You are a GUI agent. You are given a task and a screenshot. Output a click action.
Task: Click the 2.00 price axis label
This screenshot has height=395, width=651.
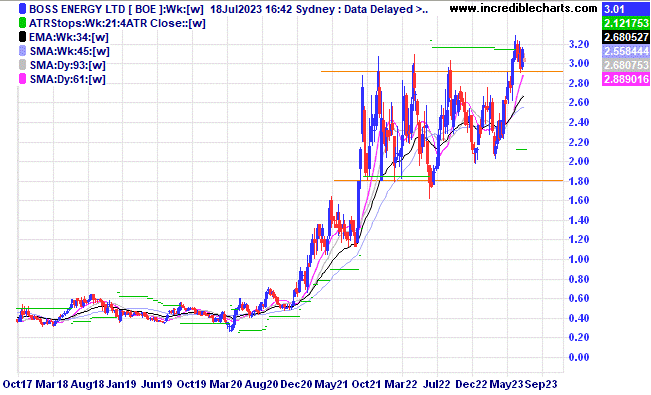579,162
